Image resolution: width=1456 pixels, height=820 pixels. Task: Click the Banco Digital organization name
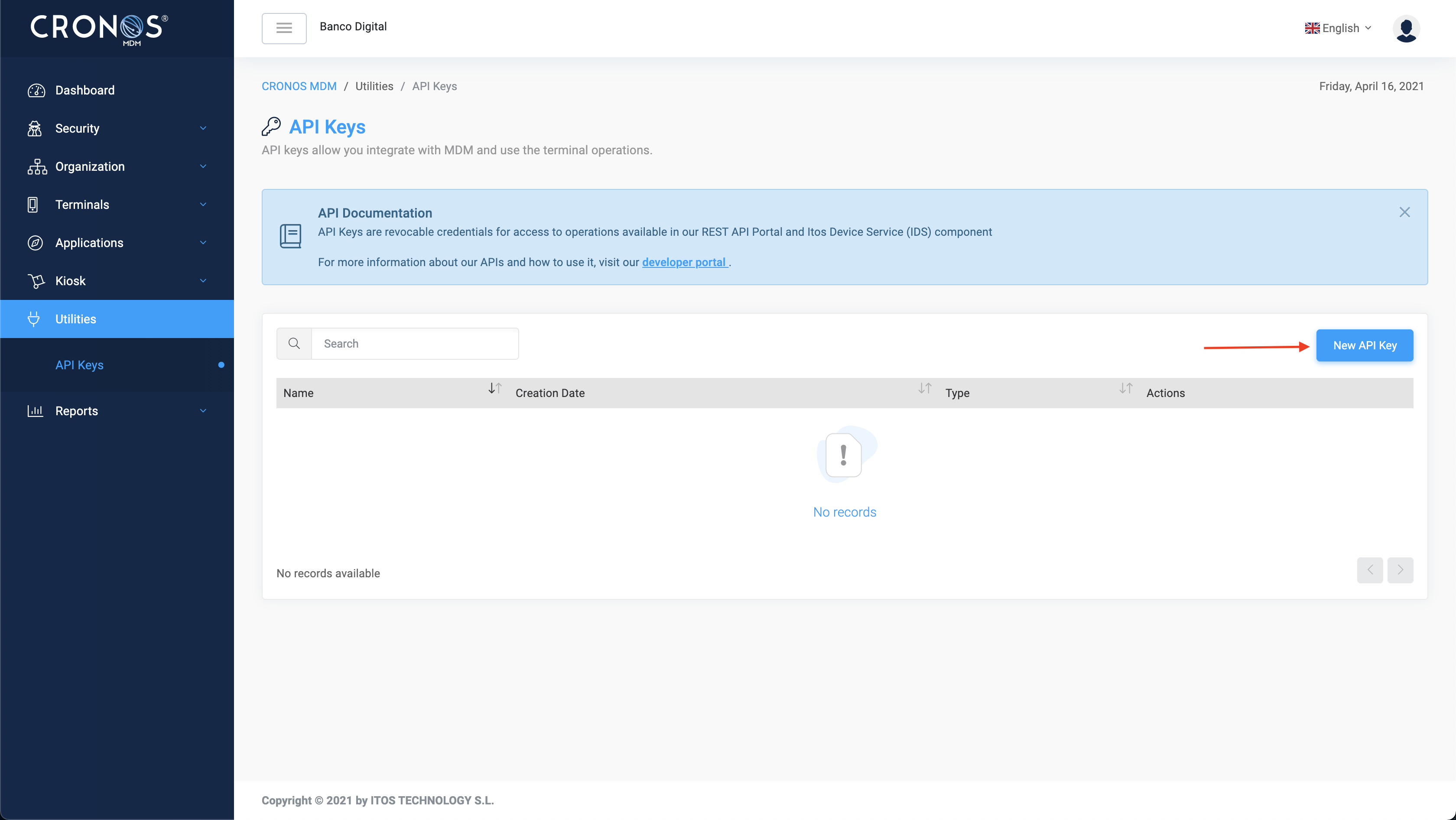click(353, 26)
